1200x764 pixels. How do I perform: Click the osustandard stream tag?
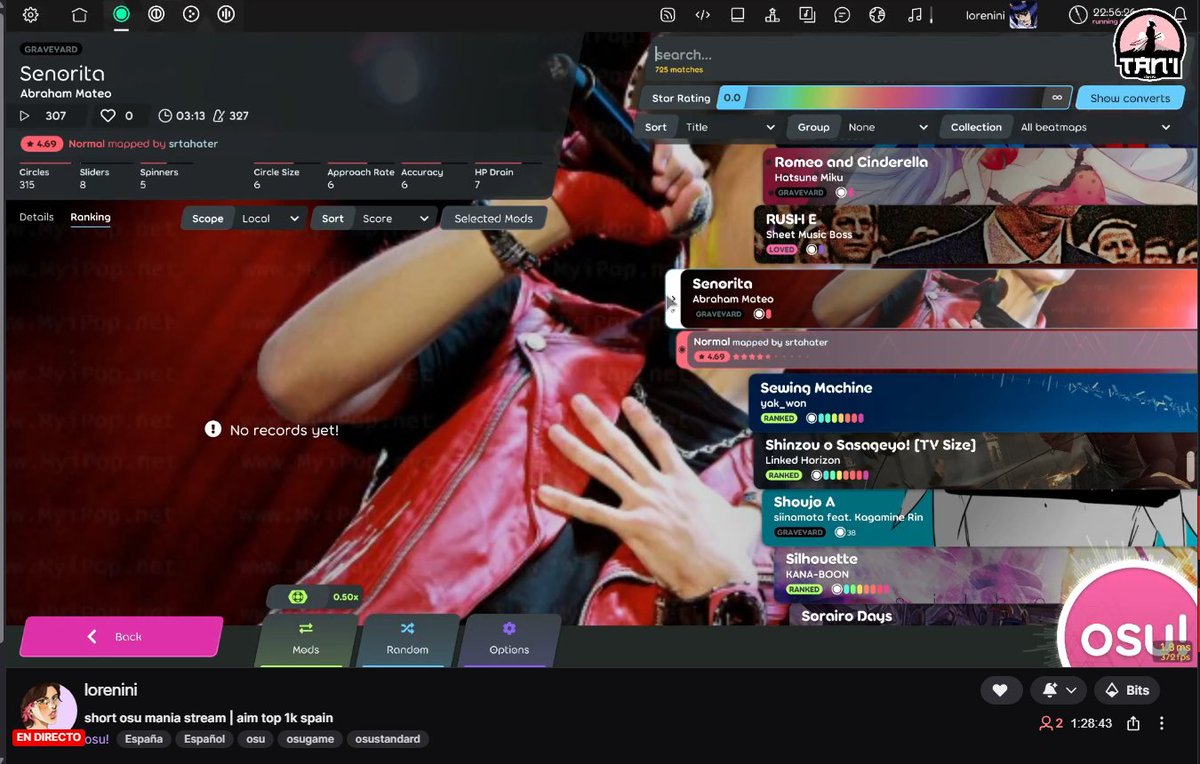pyautogui.click(x=389, y=739)
